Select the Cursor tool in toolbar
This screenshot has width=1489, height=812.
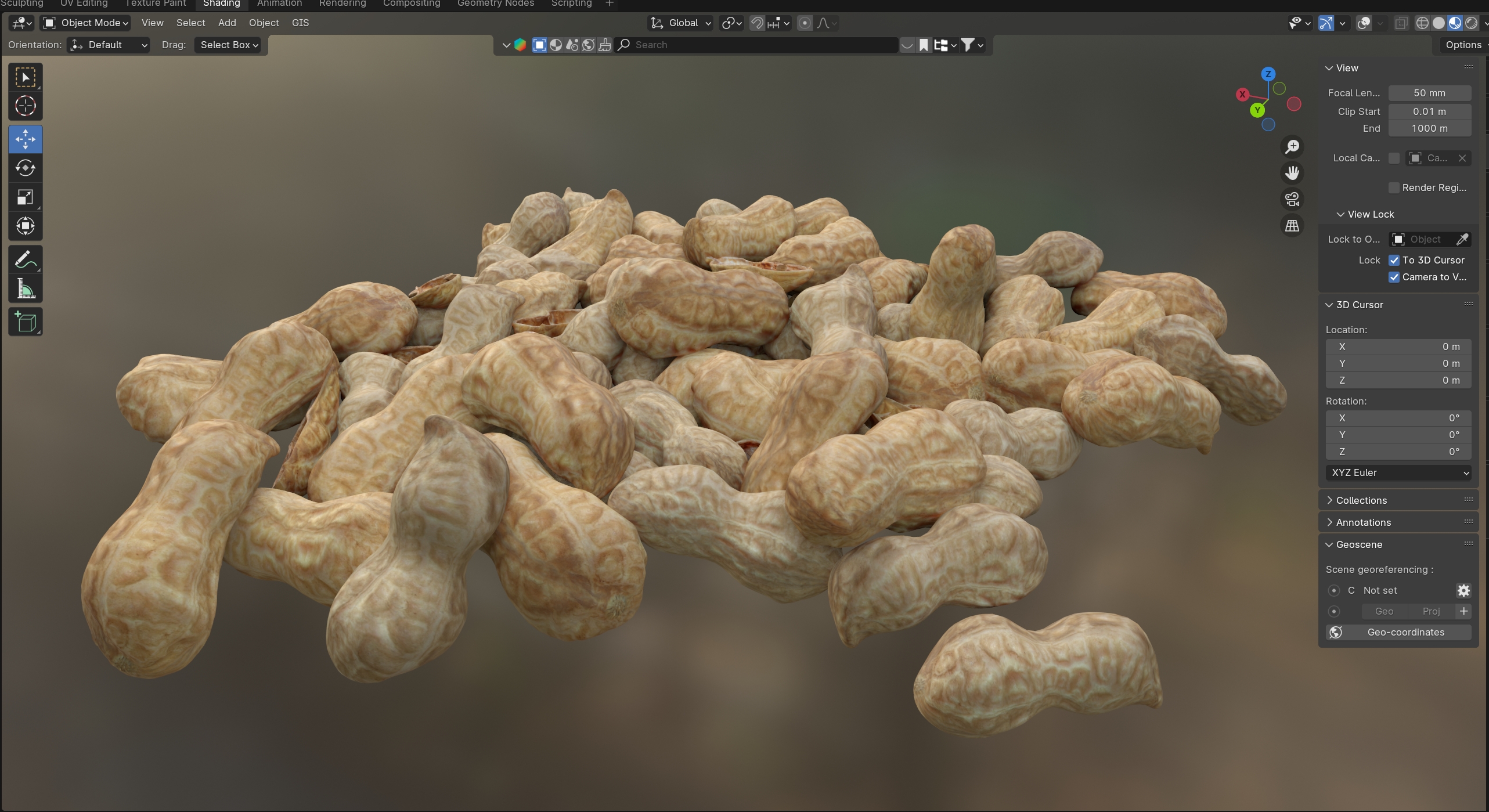(25, 106)
